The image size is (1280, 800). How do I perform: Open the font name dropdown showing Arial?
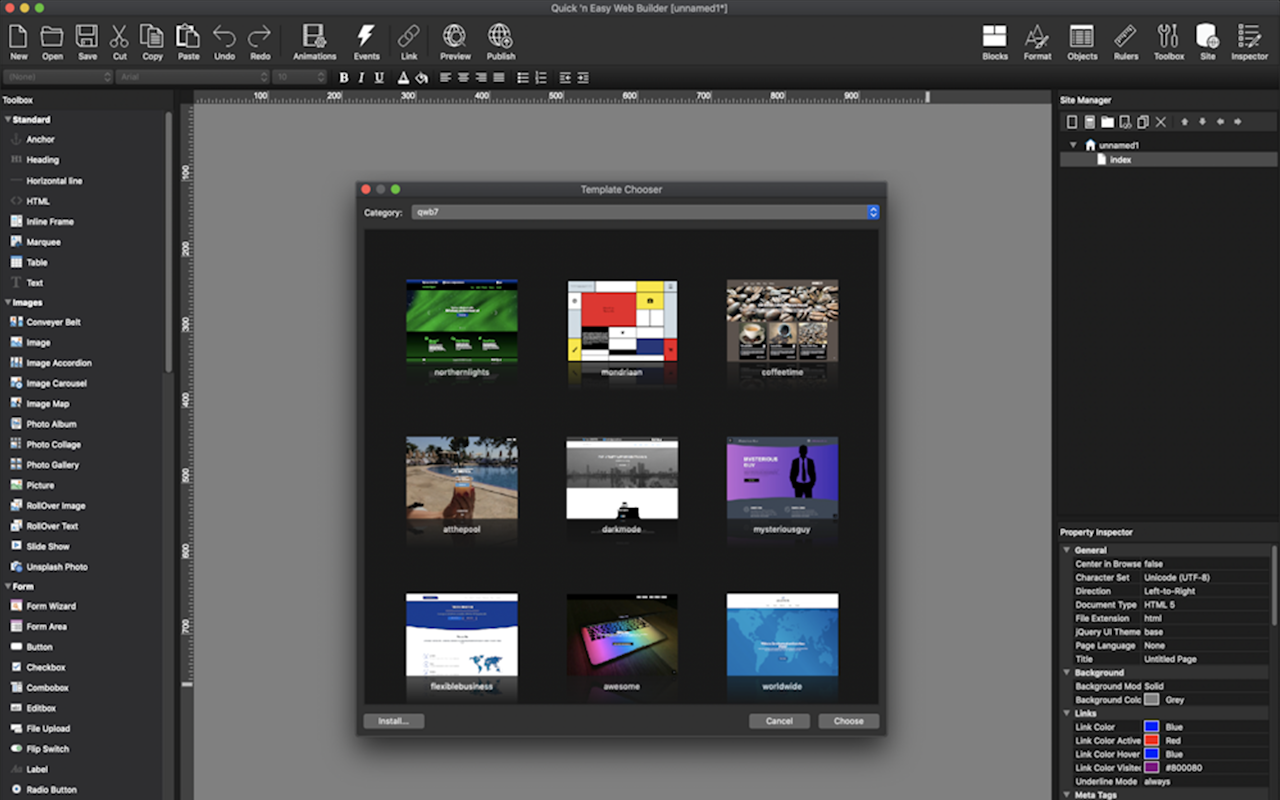[193, 77]
